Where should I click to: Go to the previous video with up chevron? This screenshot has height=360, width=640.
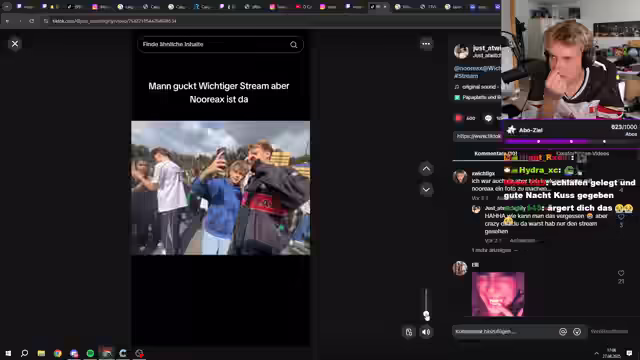point(426,169)
